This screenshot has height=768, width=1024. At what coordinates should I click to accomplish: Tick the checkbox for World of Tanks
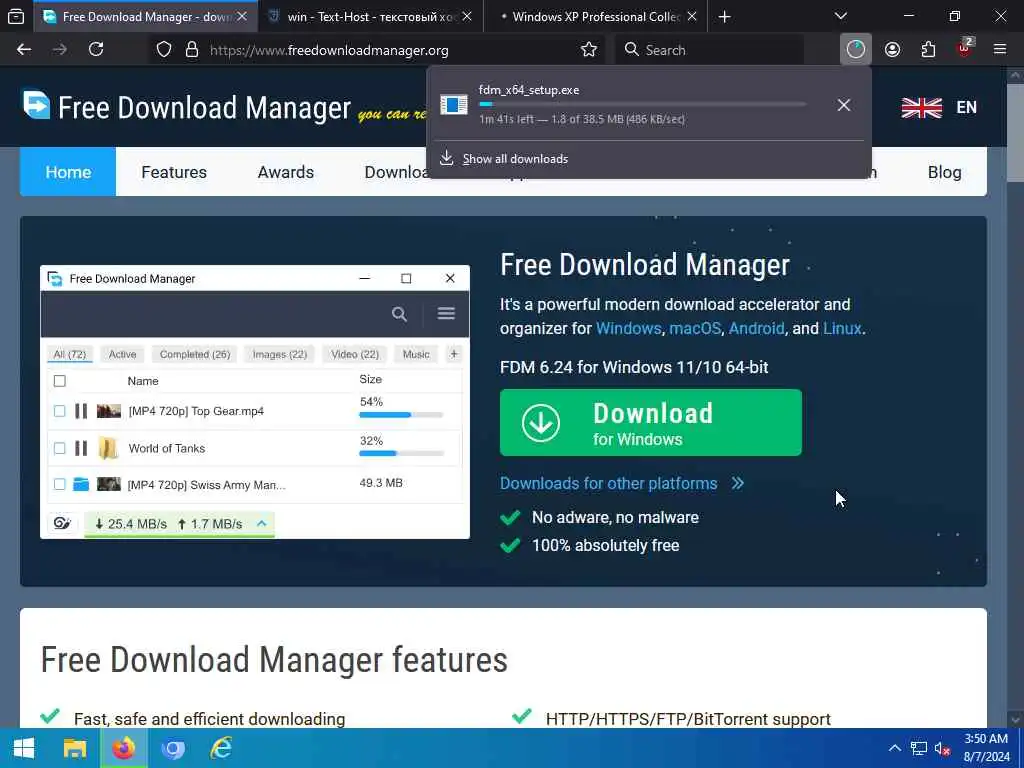[x=59, y=448]
